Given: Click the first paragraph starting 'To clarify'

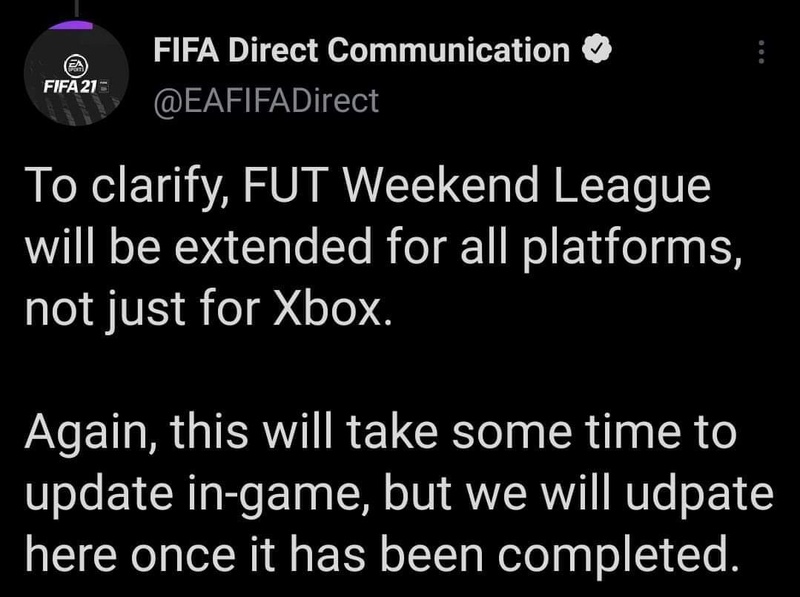Looking at the screenshot, I should coord(383,247).
